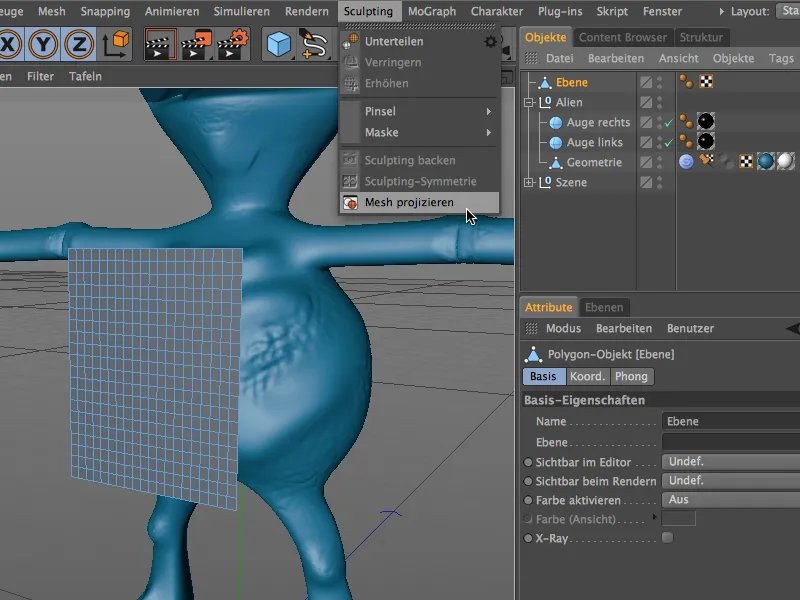Click the Farbe (Ansicht) color swatch
This screenshot has width=800, height=600.
679,518
